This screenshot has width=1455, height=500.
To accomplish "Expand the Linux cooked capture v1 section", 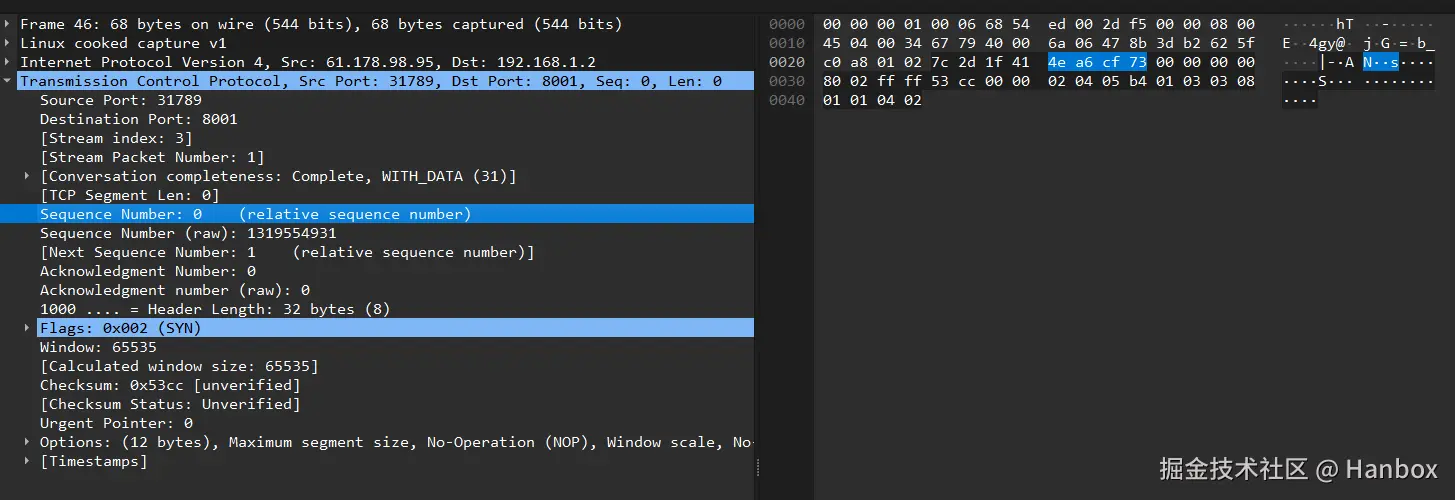I will [x=8, y=43].
